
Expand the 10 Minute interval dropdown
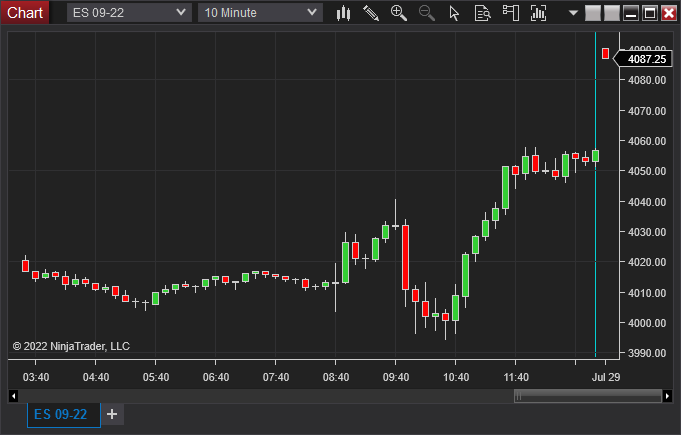point(311,13)
